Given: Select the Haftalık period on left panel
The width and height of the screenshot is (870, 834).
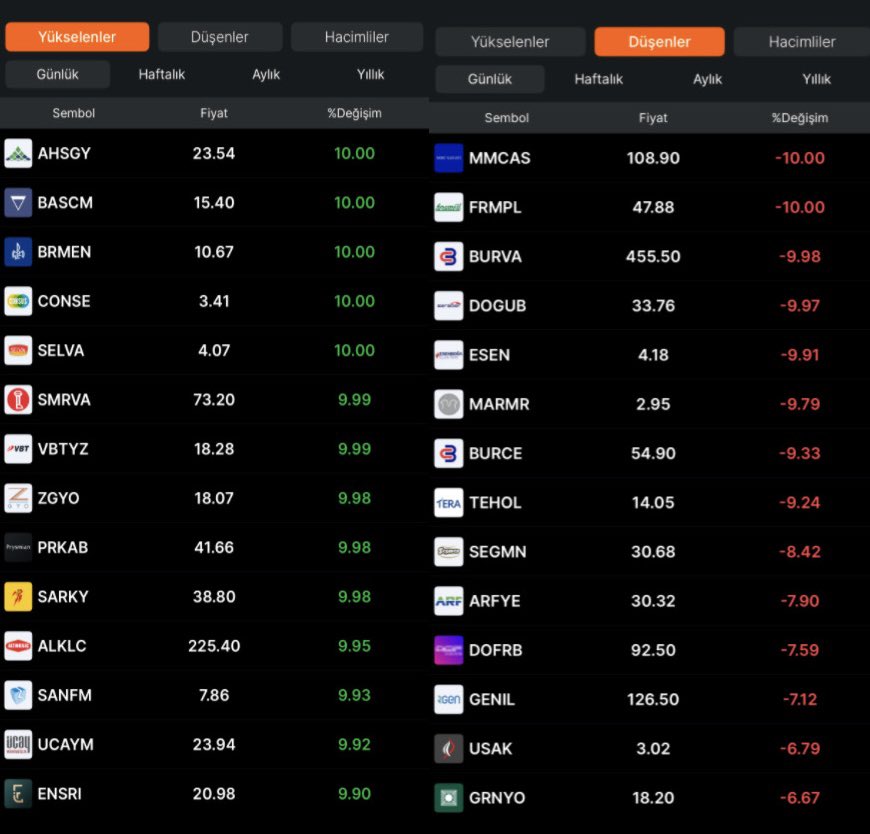Looking at the screenshot, I should click(161, 73).
